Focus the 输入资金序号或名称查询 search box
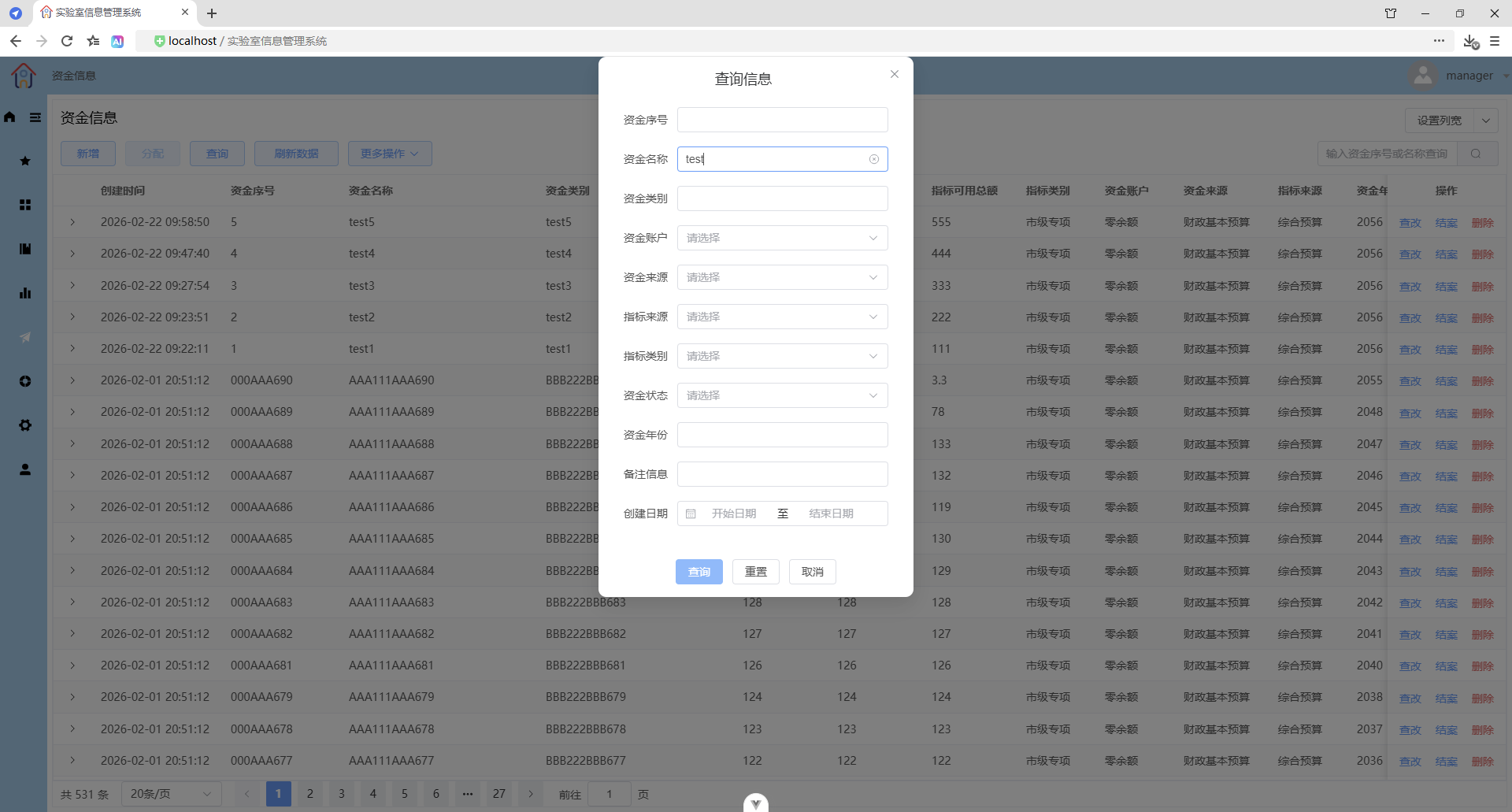The width and height of the screenshot is (1512, 812). (1388, 154)
